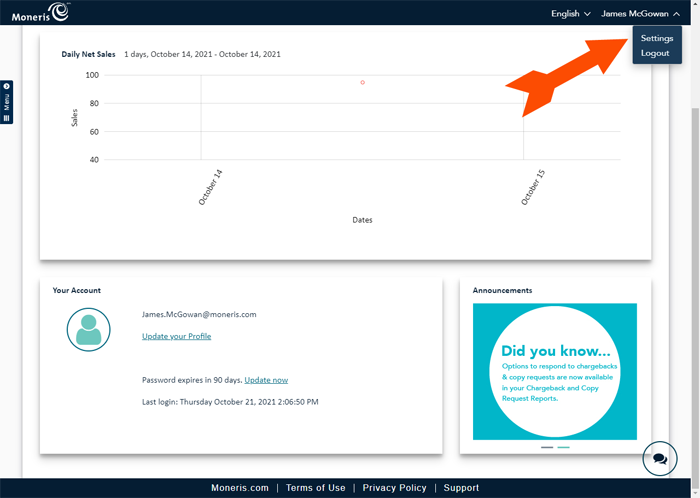
Task: Click the Update your Profile link
Action: pos(176,336)
